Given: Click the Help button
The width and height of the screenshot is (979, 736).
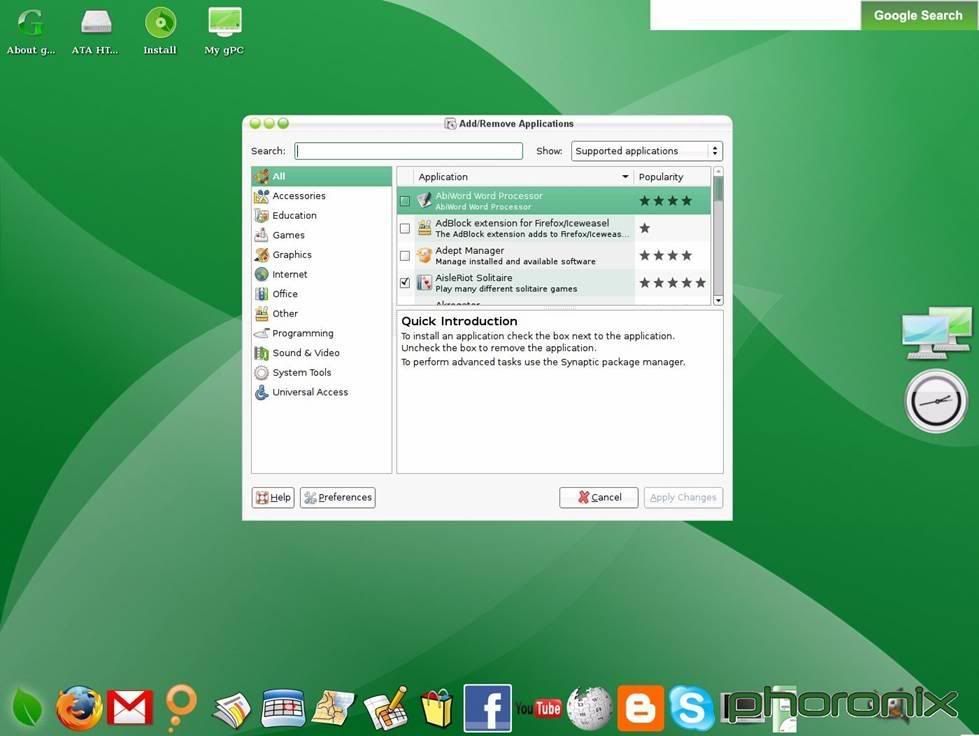Looking at the screenshot, I should pos(273,498).
